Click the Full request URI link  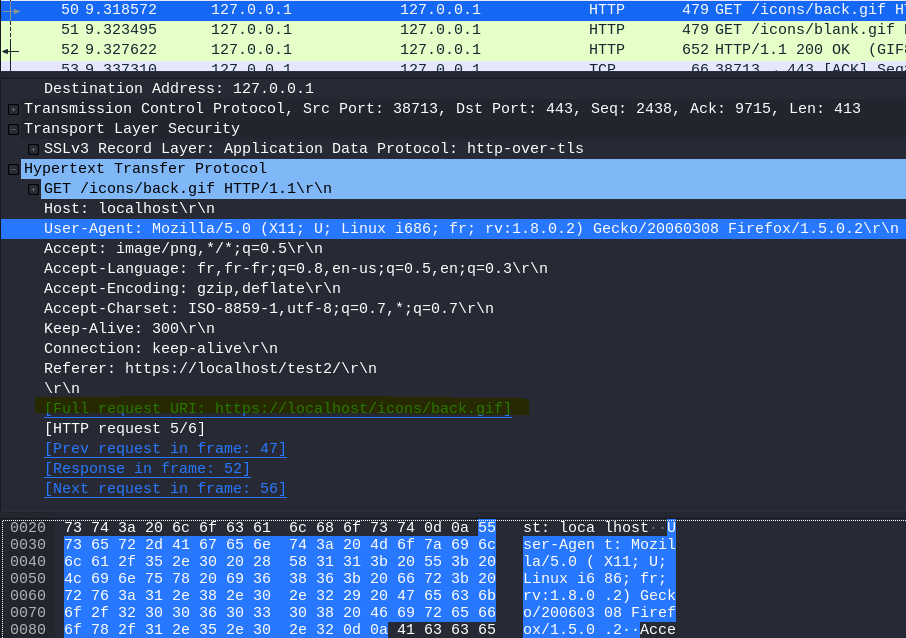(x=278, y=409)
